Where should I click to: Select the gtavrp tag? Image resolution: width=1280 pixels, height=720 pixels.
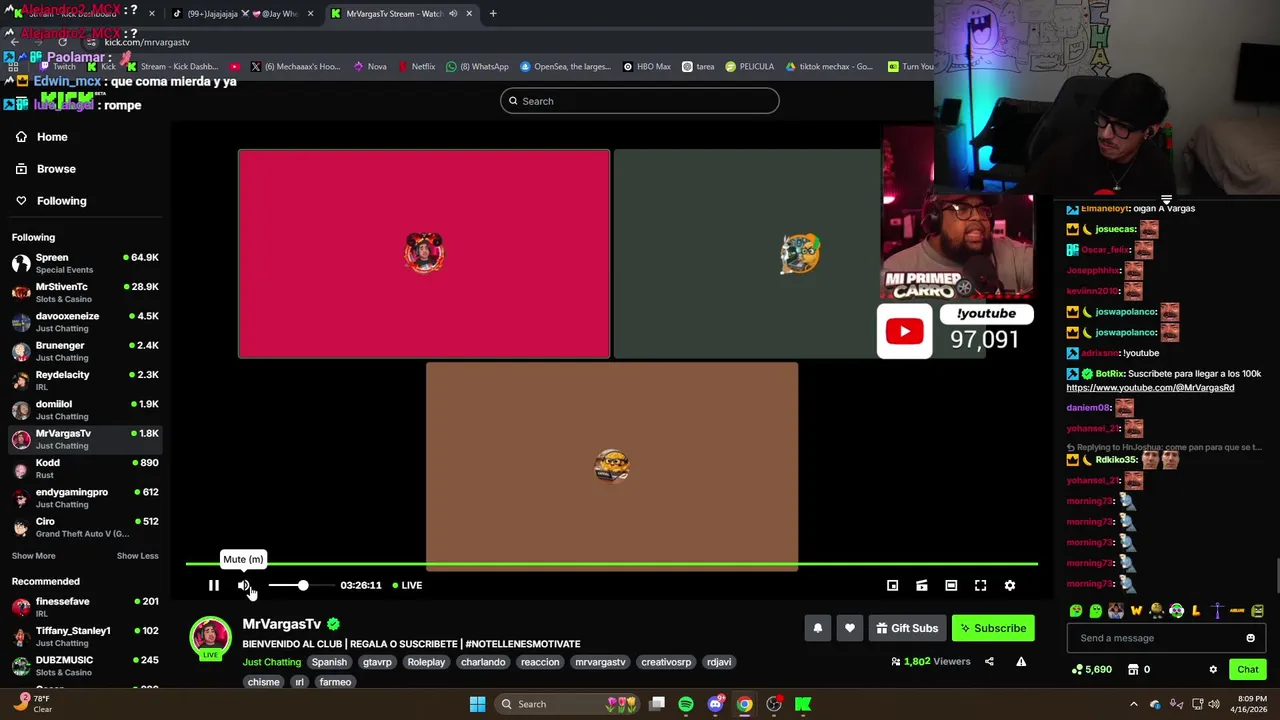coord(377,662)
